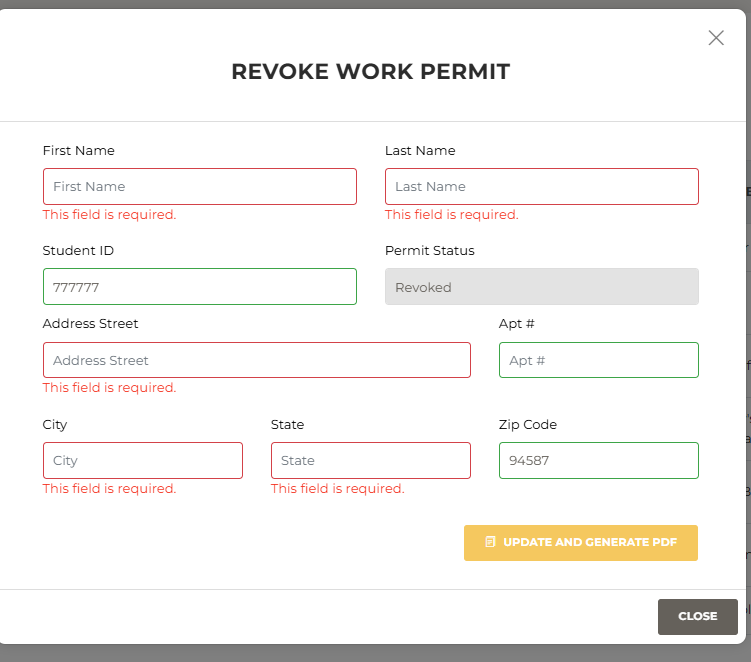Dismiss the dialog using the X icon
Viewport: 751px width, 662px height.
coord(716,38)
